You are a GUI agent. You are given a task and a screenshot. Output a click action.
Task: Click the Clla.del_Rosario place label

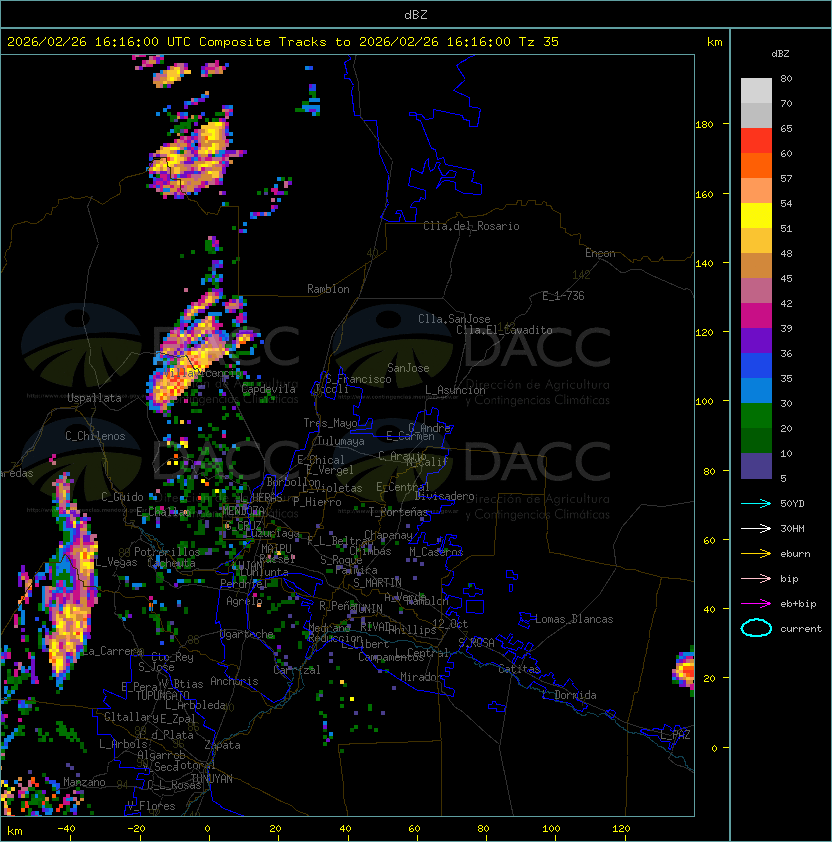pyautogui.click(x=471, y=226)
